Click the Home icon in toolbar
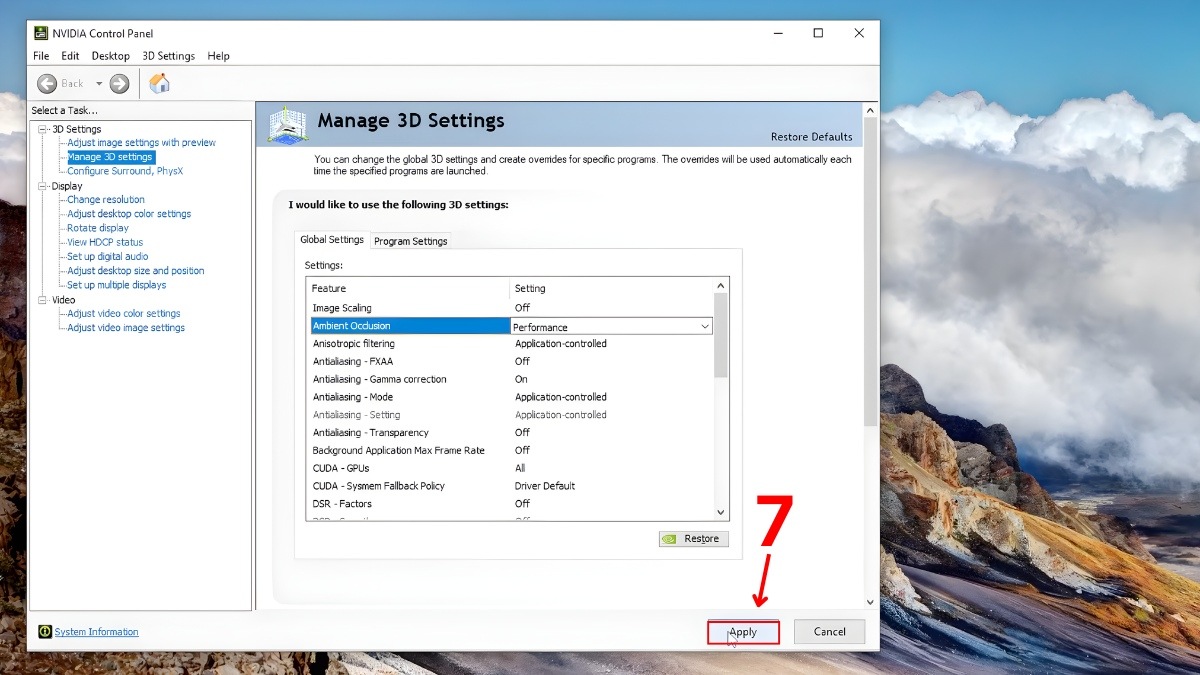 point(159,84)
